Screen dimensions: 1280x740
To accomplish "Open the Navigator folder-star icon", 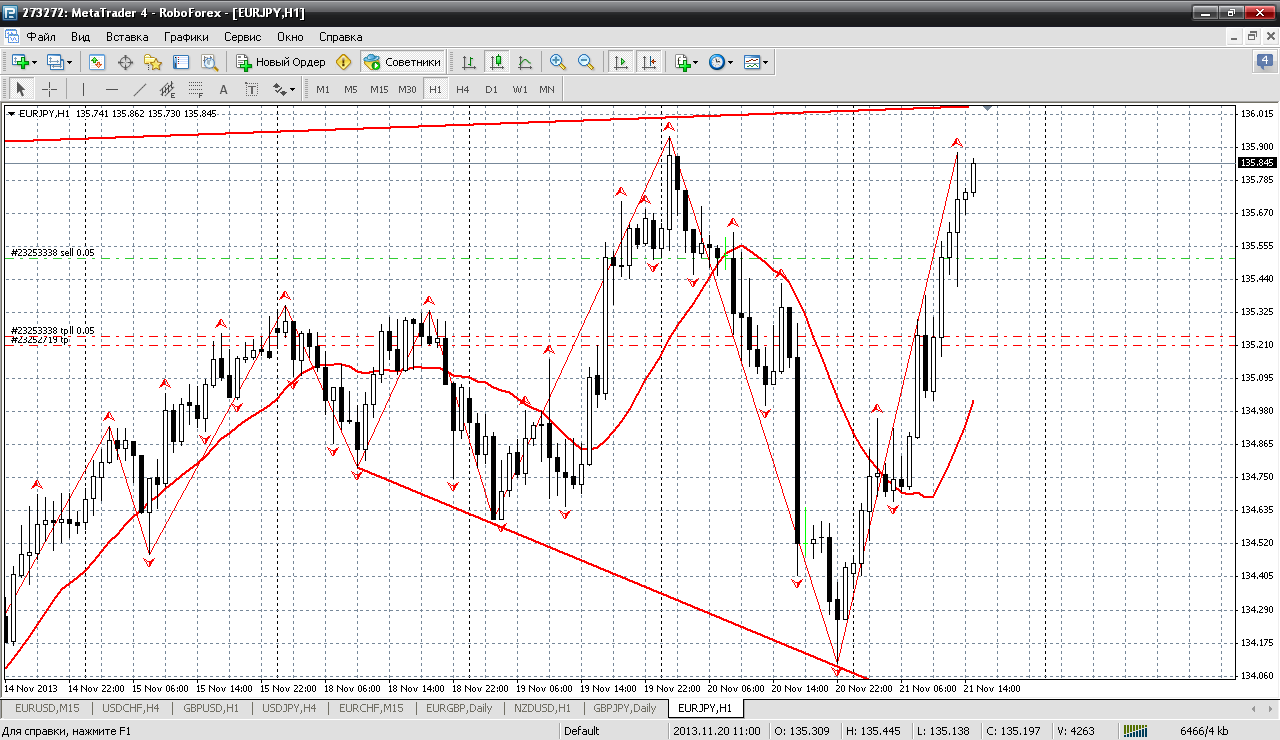I will pos(153,62).
